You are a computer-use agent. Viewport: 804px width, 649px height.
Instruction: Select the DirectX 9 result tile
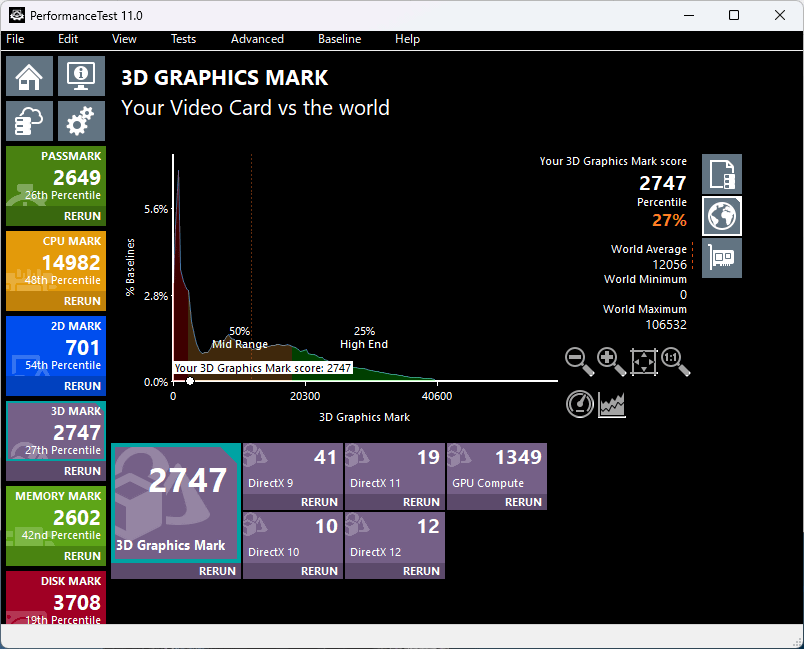(x=293, y=469)
